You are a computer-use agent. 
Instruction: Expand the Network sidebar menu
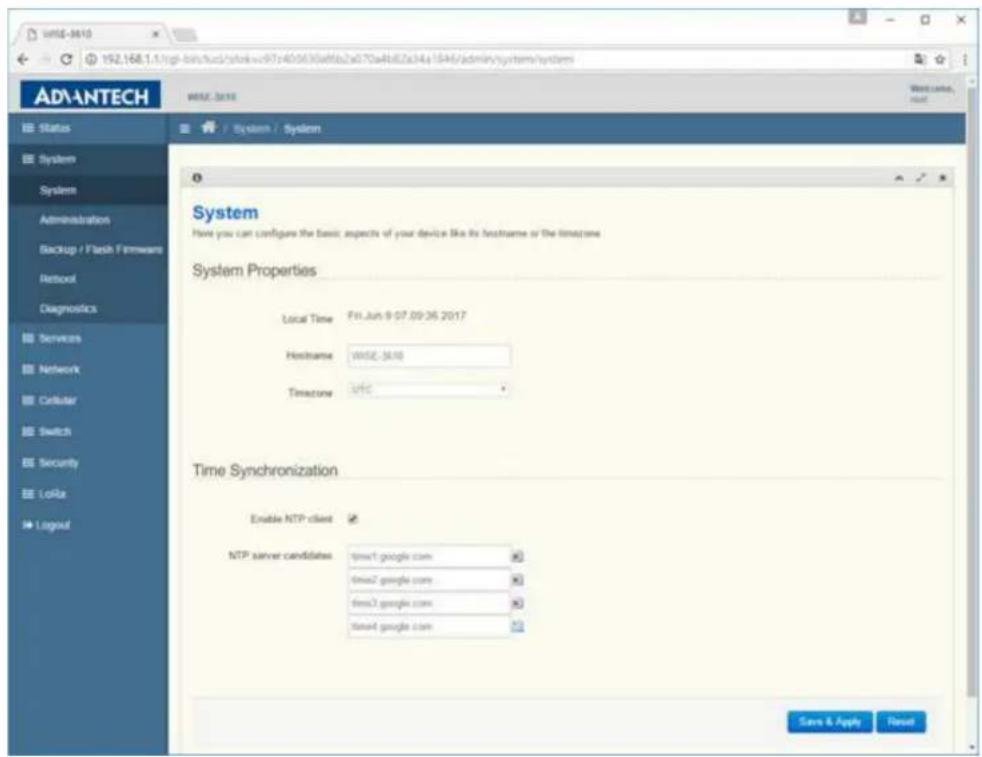pos(88,369)
